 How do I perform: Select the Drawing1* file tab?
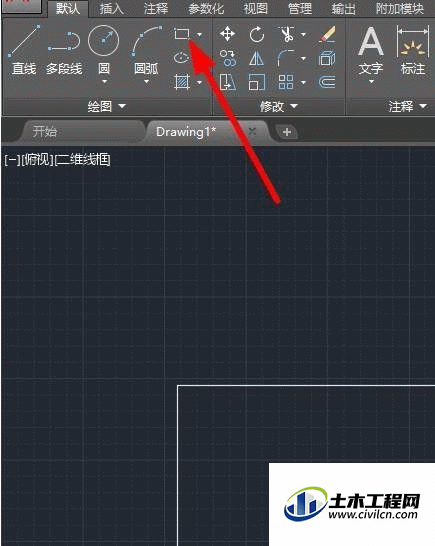tap(186, 132)
